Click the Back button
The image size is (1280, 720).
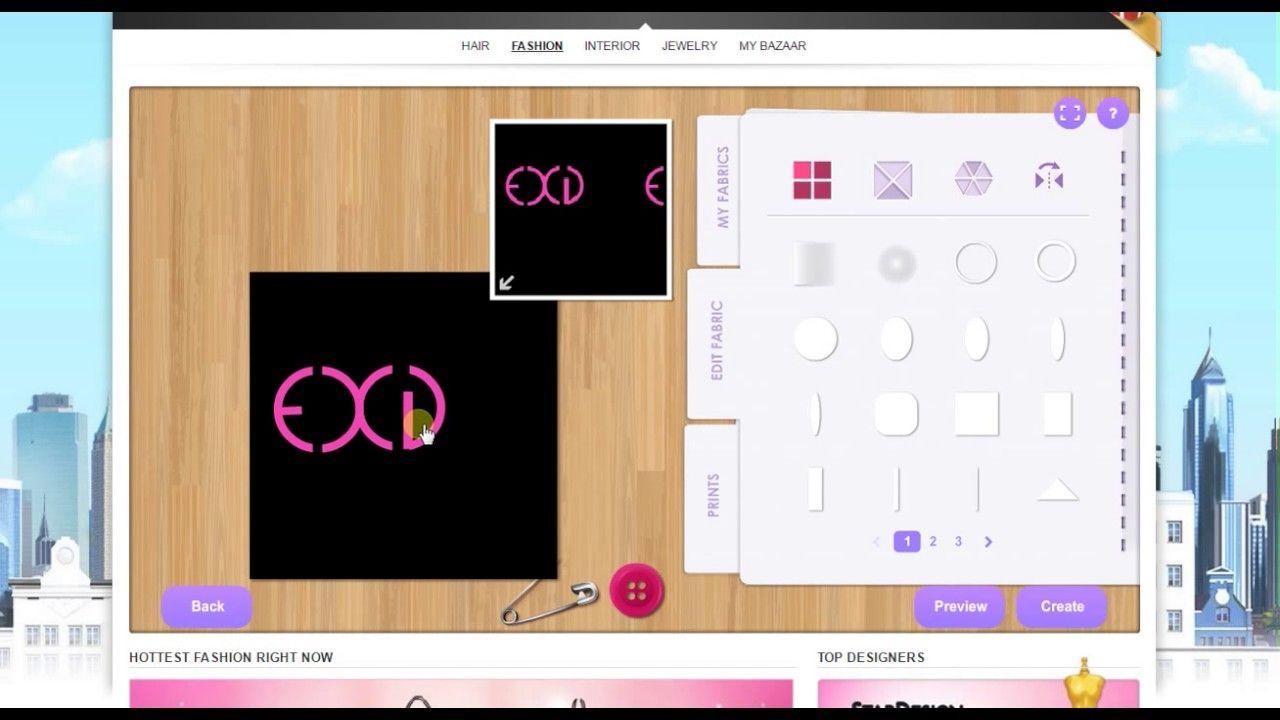pyautogui.click(x=207, y=606)
